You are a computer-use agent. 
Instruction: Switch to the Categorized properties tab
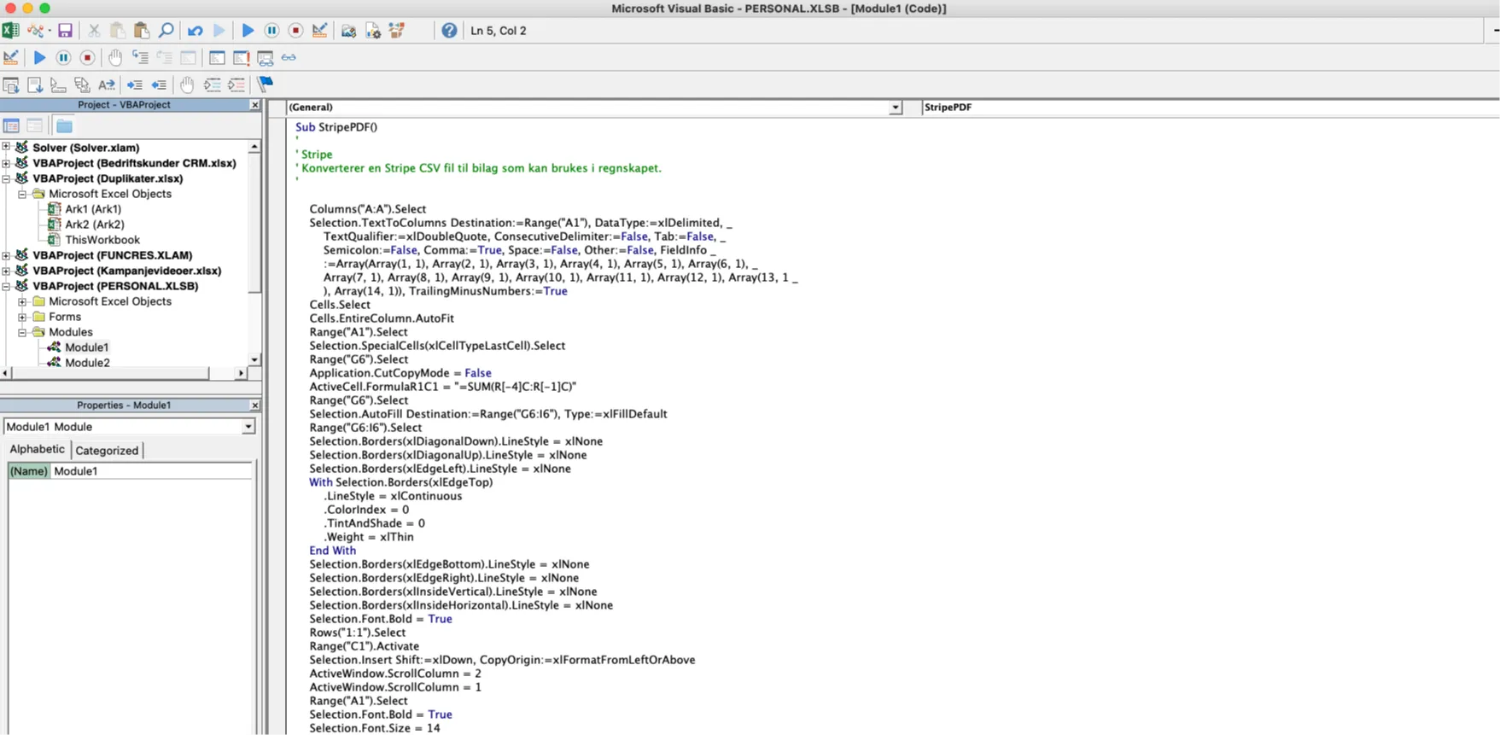click(107, 451)
